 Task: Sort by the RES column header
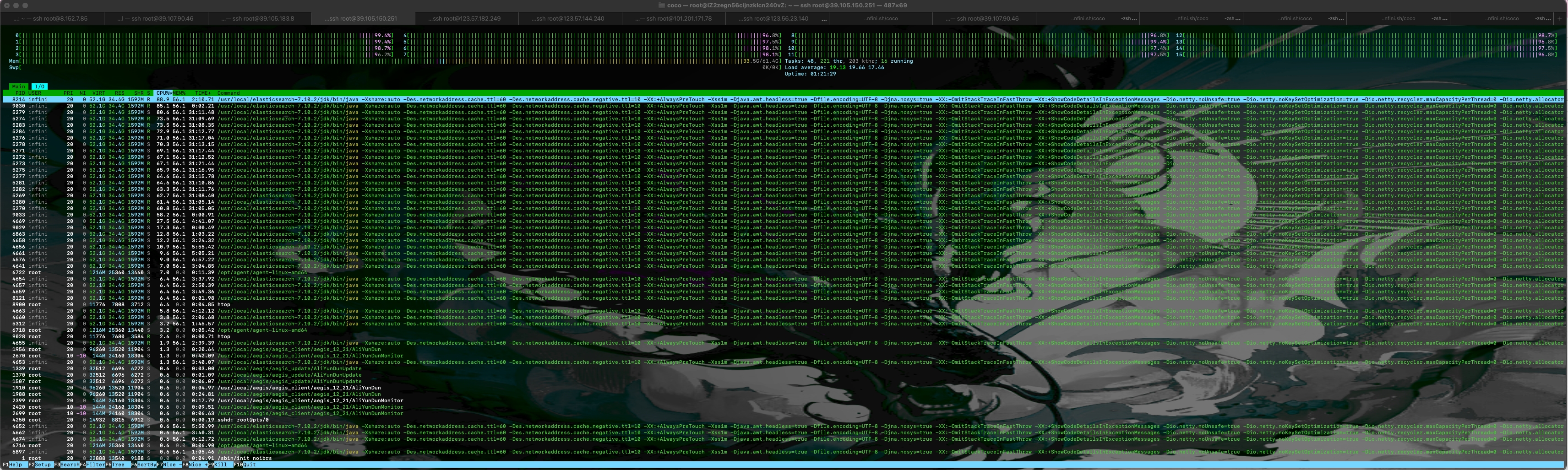point(120,93)
